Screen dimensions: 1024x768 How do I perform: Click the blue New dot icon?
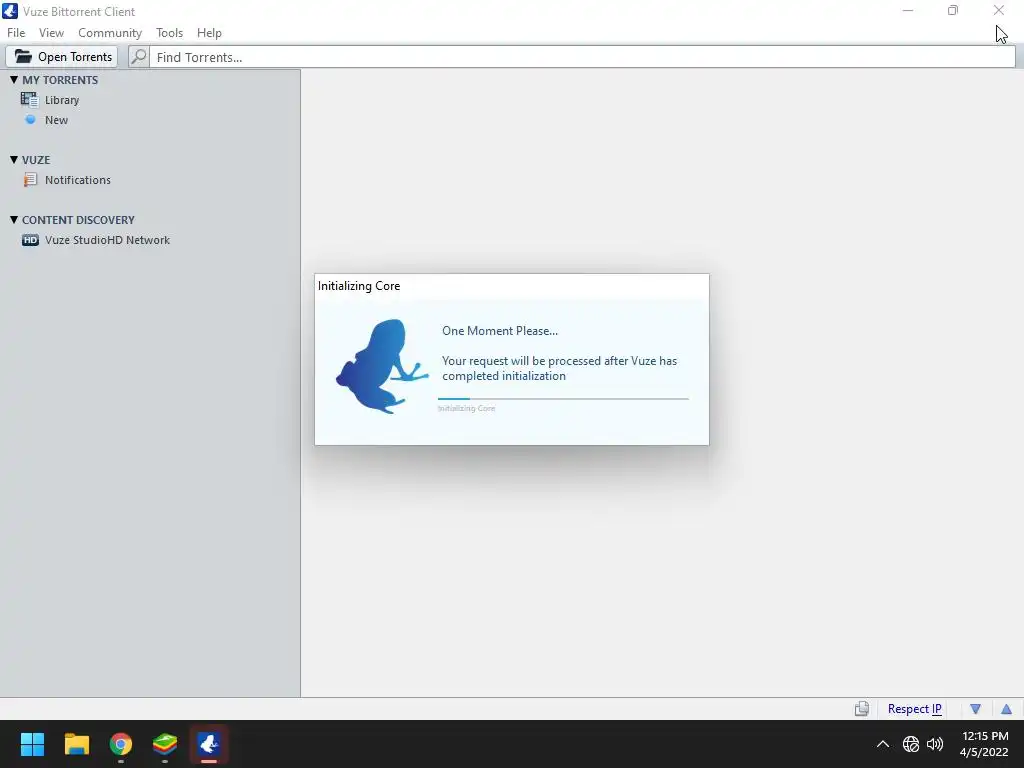tap(30, 120)
